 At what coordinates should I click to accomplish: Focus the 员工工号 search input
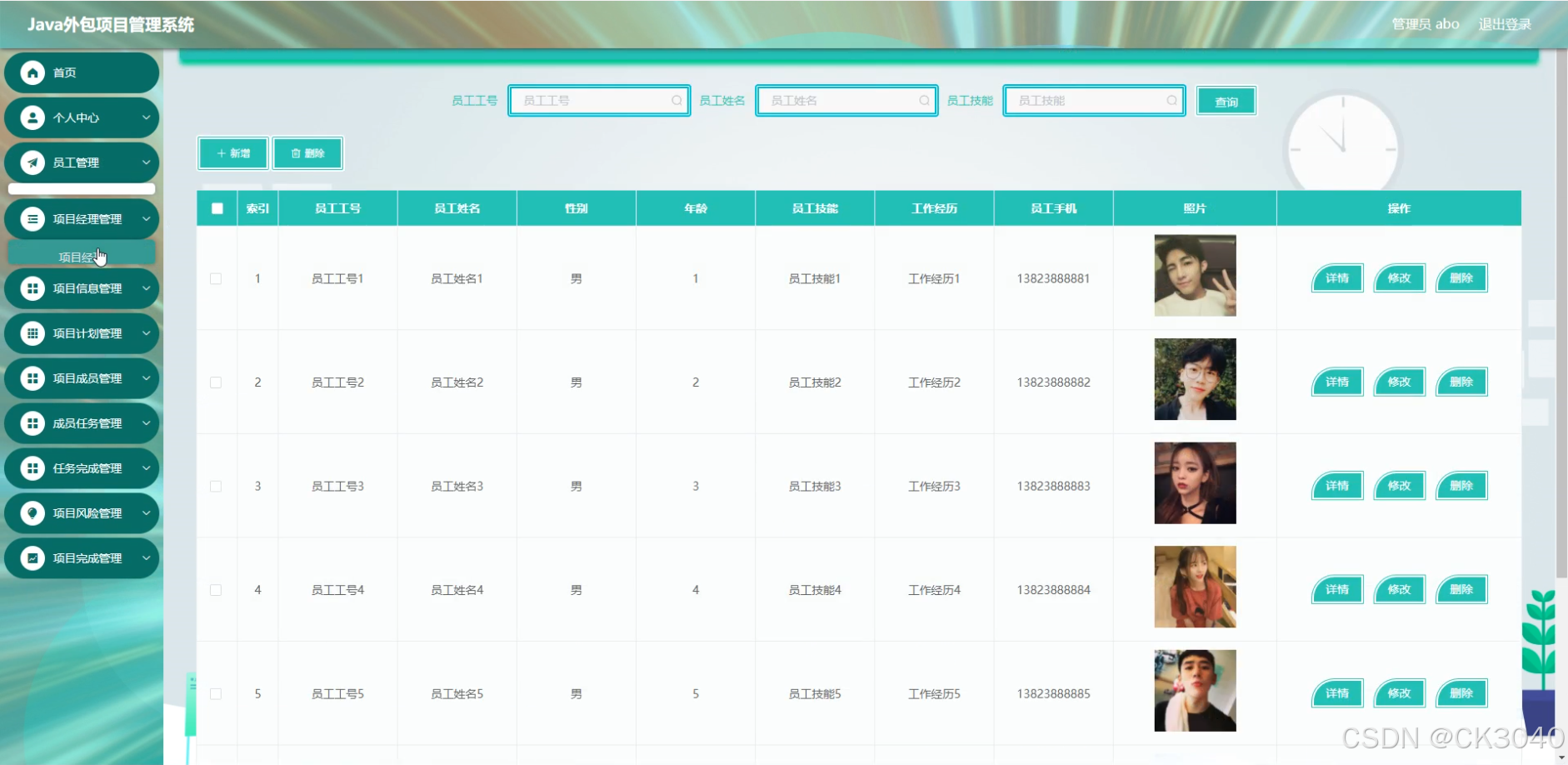[599, 101]
